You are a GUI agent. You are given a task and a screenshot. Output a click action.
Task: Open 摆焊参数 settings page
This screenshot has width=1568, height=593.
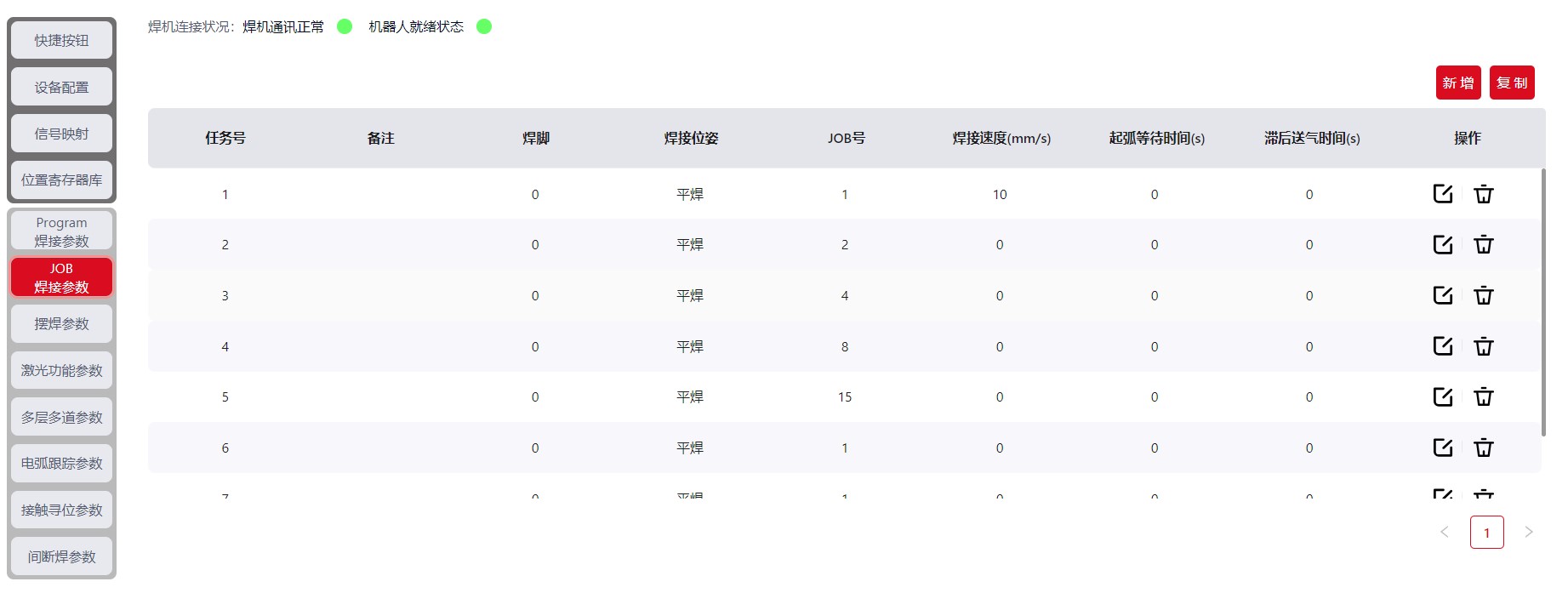pos(61,324)
